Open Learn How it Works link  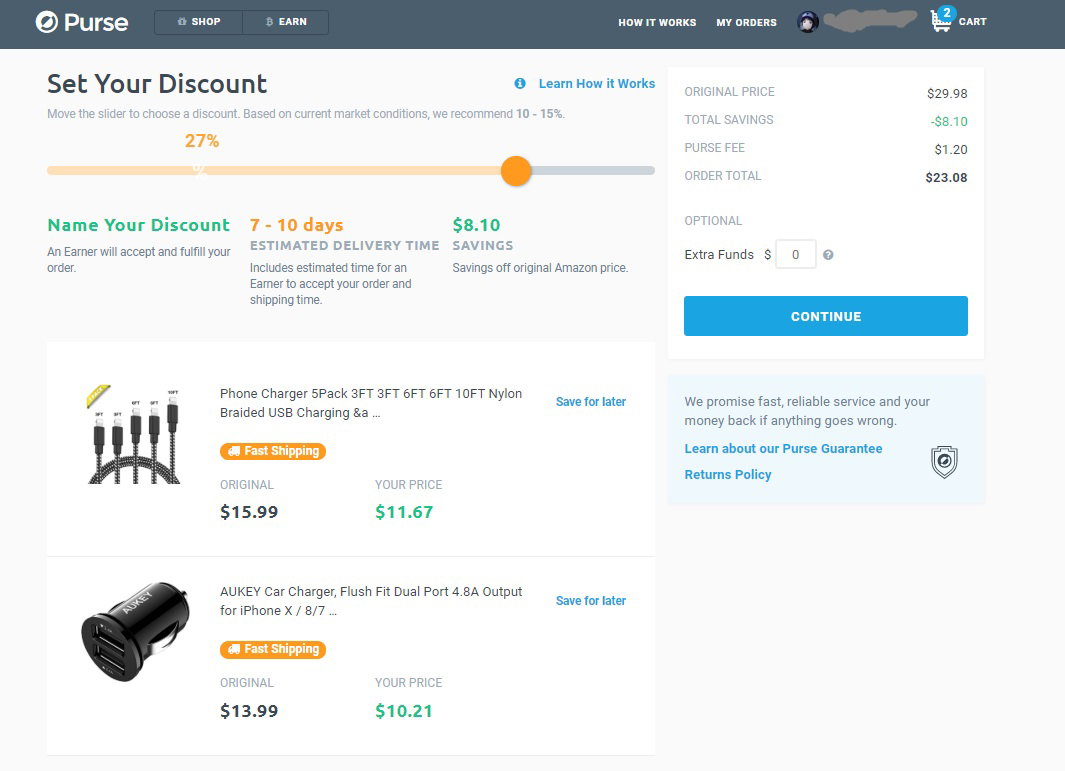(596, 84)
